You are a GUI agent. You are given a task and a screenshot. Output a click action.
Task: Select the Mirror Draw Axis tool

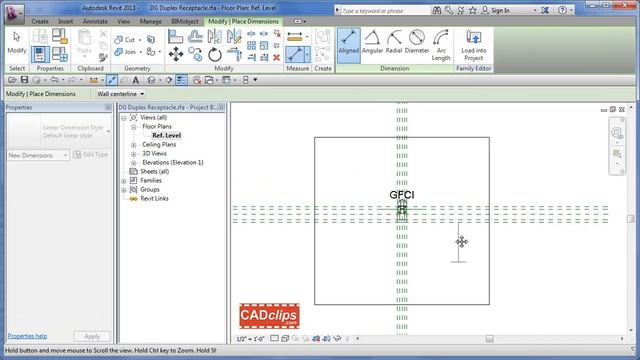233,37
